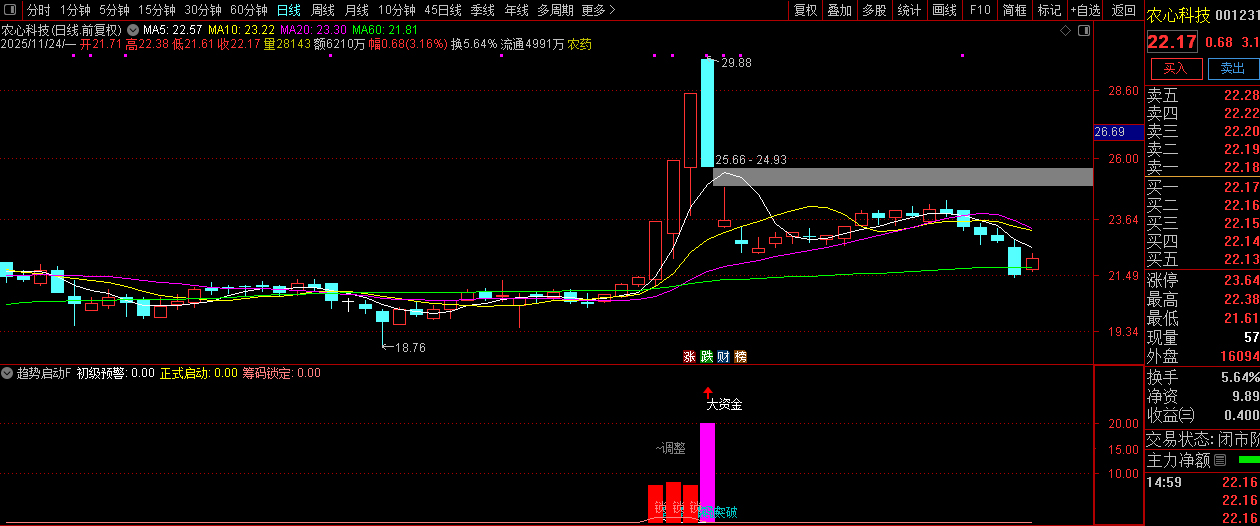Click the left panel toggle icon
1260x526 pixels.
[9, 10]
